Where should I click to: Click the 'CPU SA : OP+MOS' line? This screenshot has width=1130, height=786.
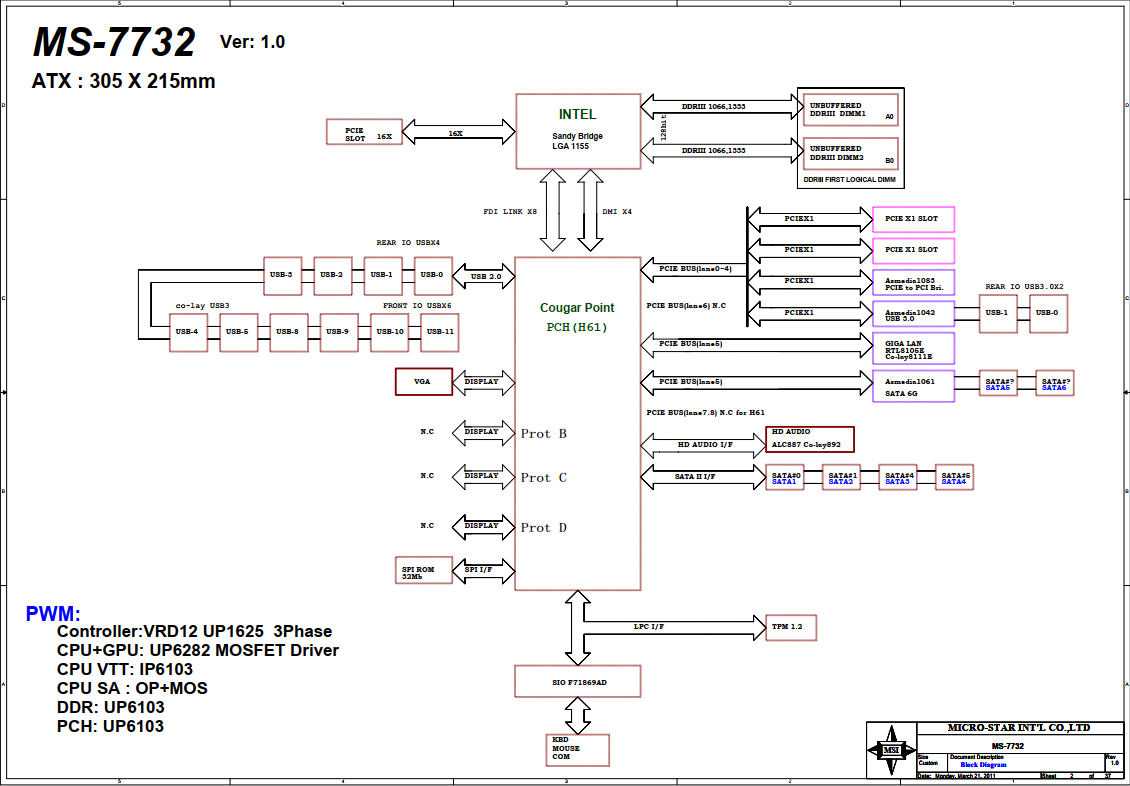click(x=132, y=688)
